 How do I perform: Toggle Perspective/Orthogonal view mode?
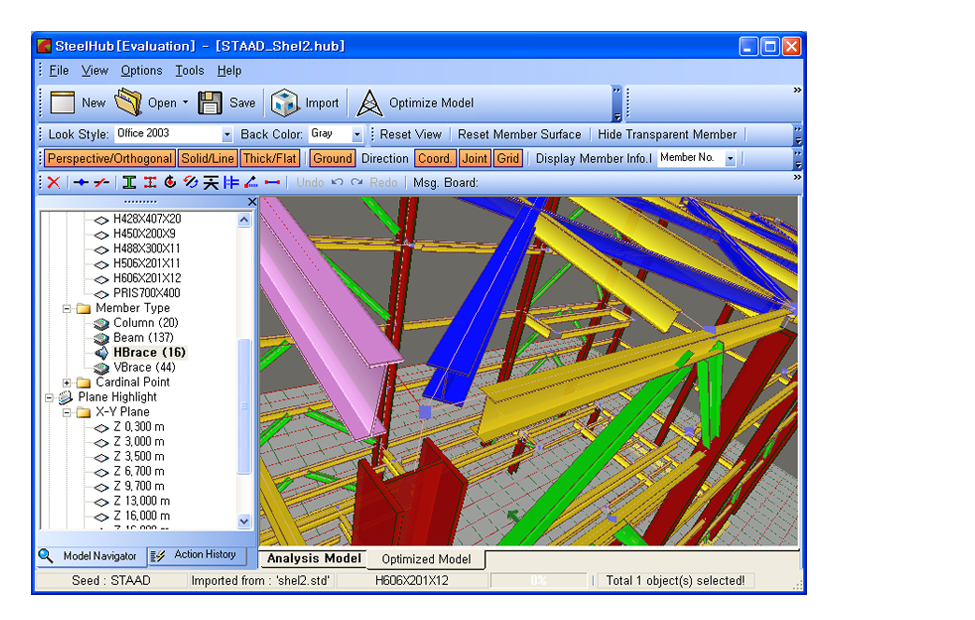109,159
